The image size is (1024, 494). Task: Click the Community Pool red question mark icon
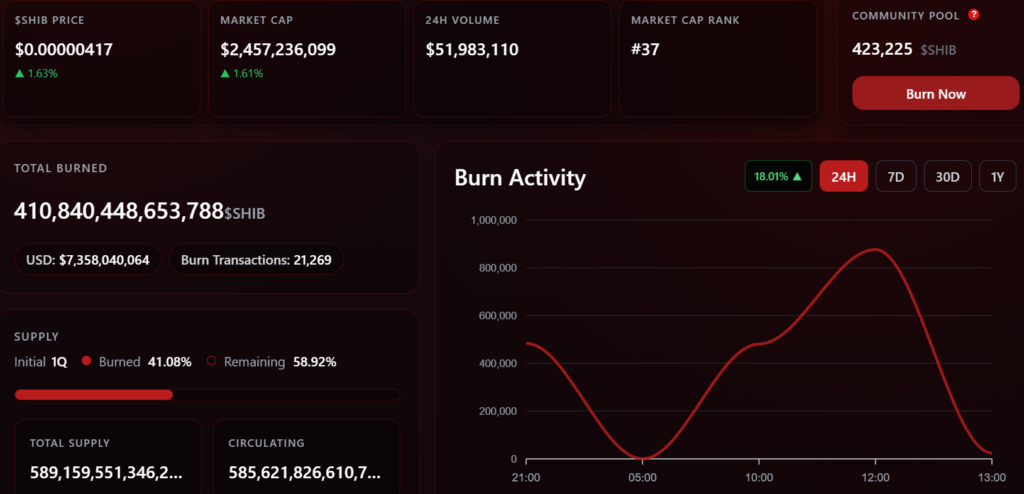(973, 14)
